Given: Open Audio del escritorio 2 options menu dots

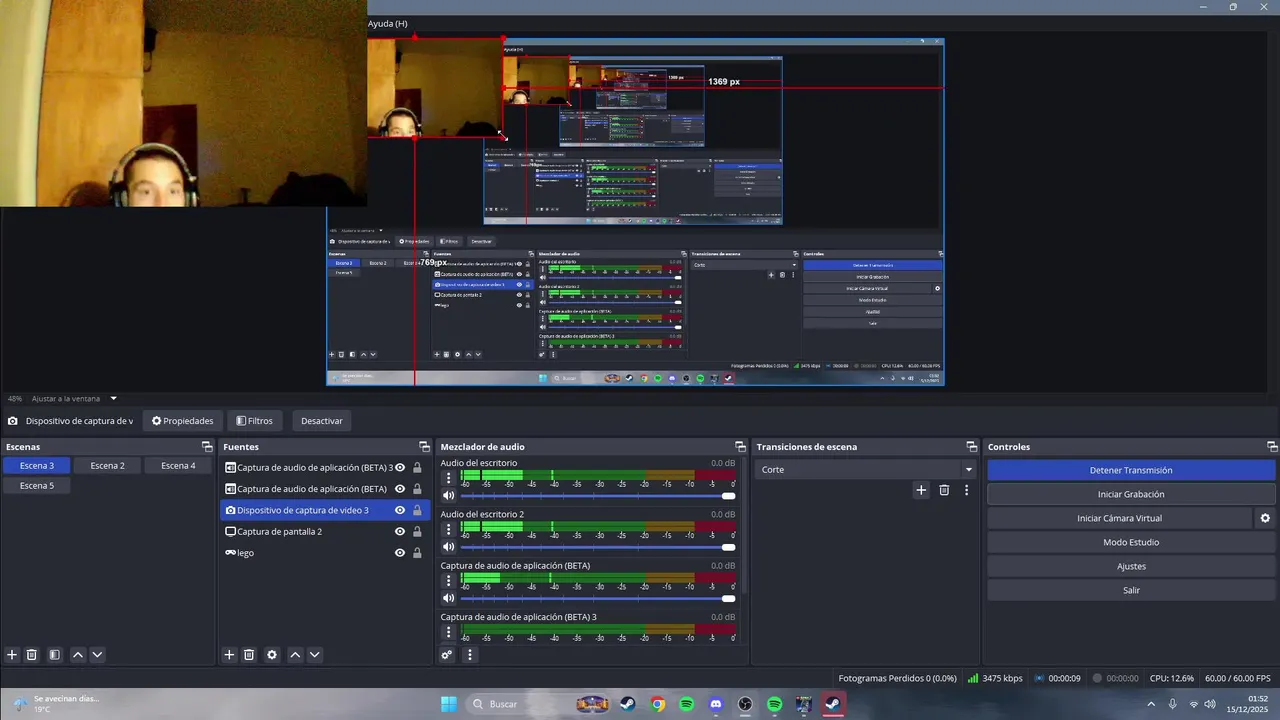Looking at the screenshot, I should [448, 529].
